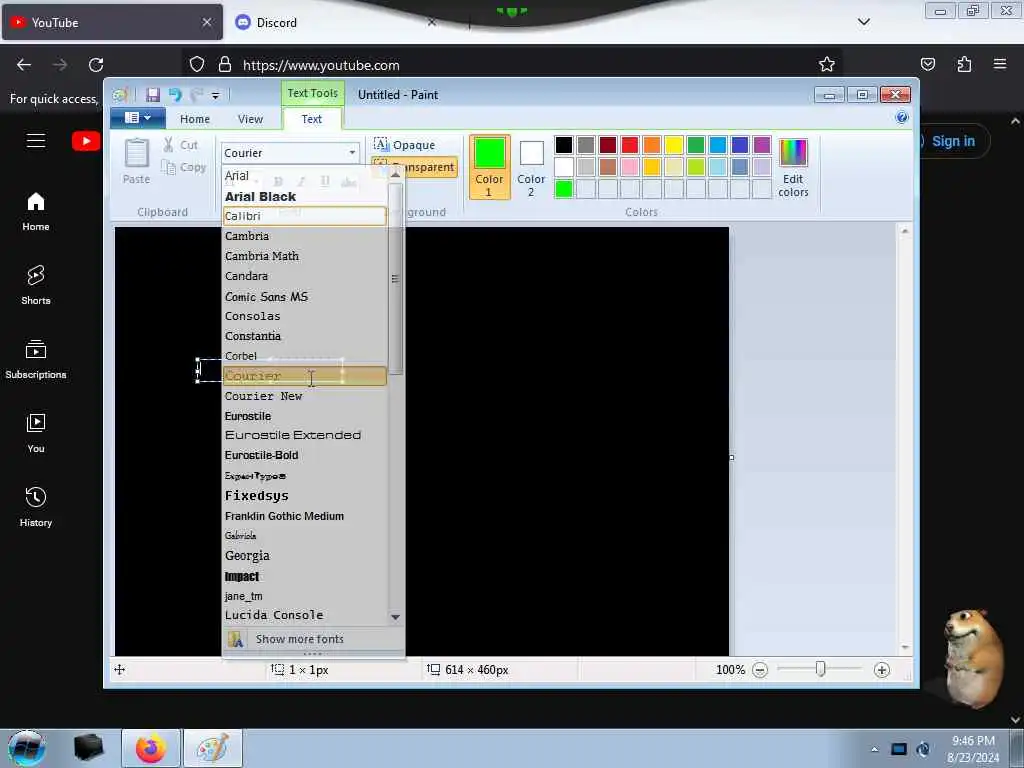Open YouTube Home in sidebar

pos(36,212)
